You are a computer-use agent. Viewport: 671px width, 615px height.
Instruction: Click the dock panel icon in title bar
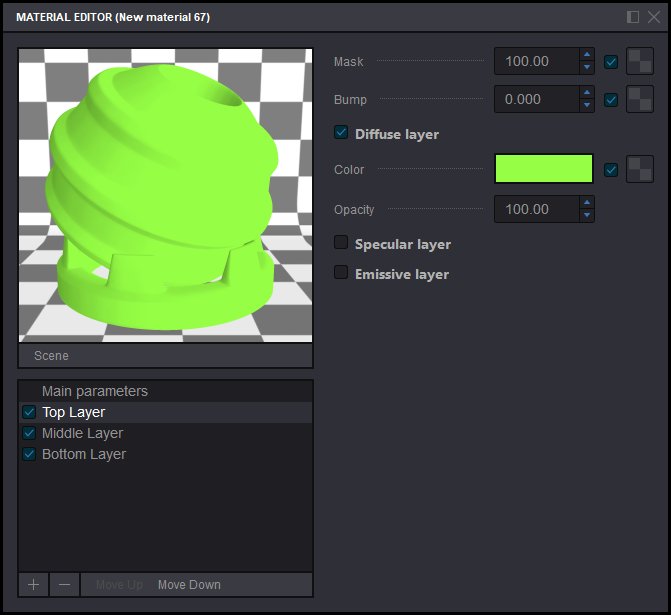tap(633, 17)
